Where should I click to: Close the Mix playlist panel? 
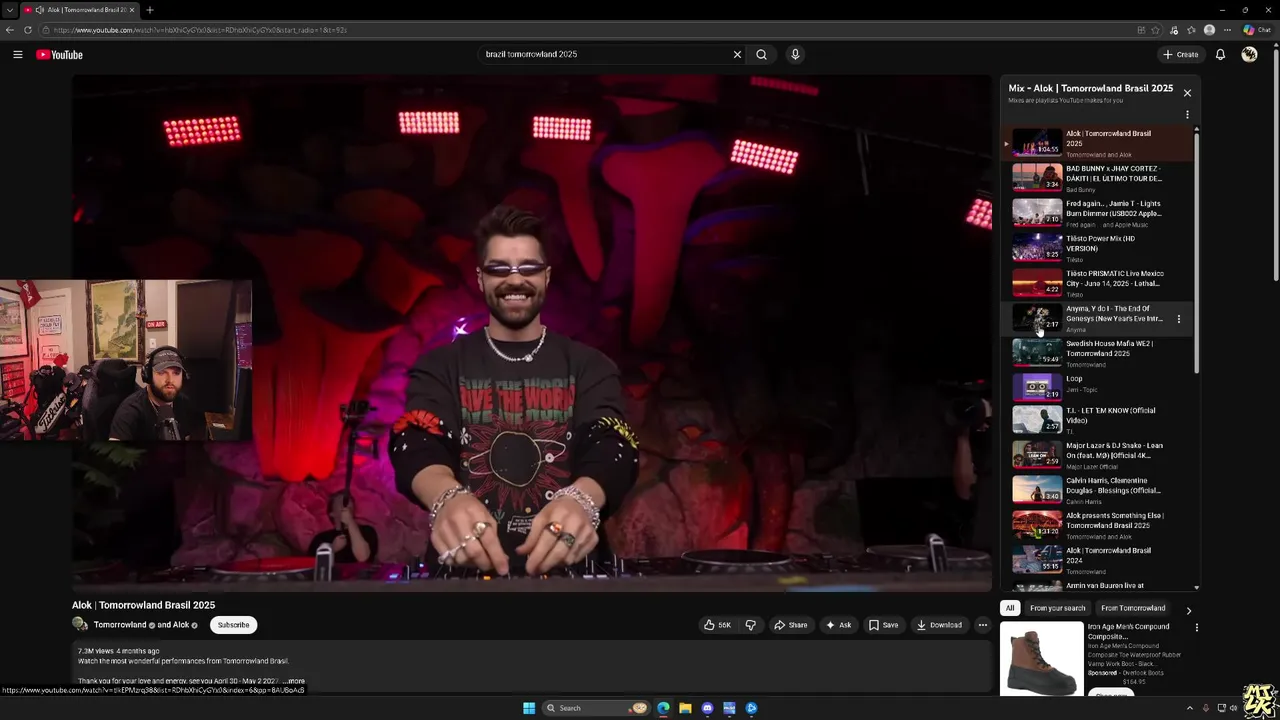[1187, 93]
